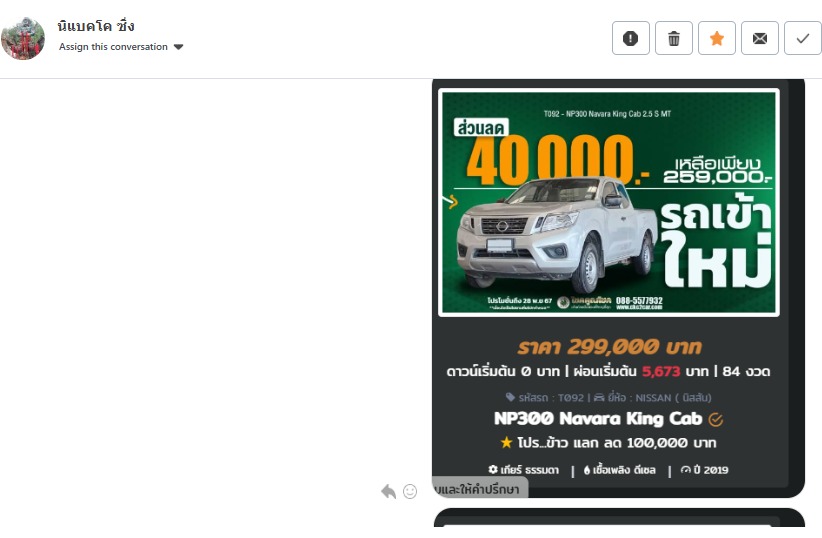Image resolution: width=822 pixels, height=538 pixels.
Task: Mark the conversation as spam with the exclamation icon
Action: tap(631, 38)
